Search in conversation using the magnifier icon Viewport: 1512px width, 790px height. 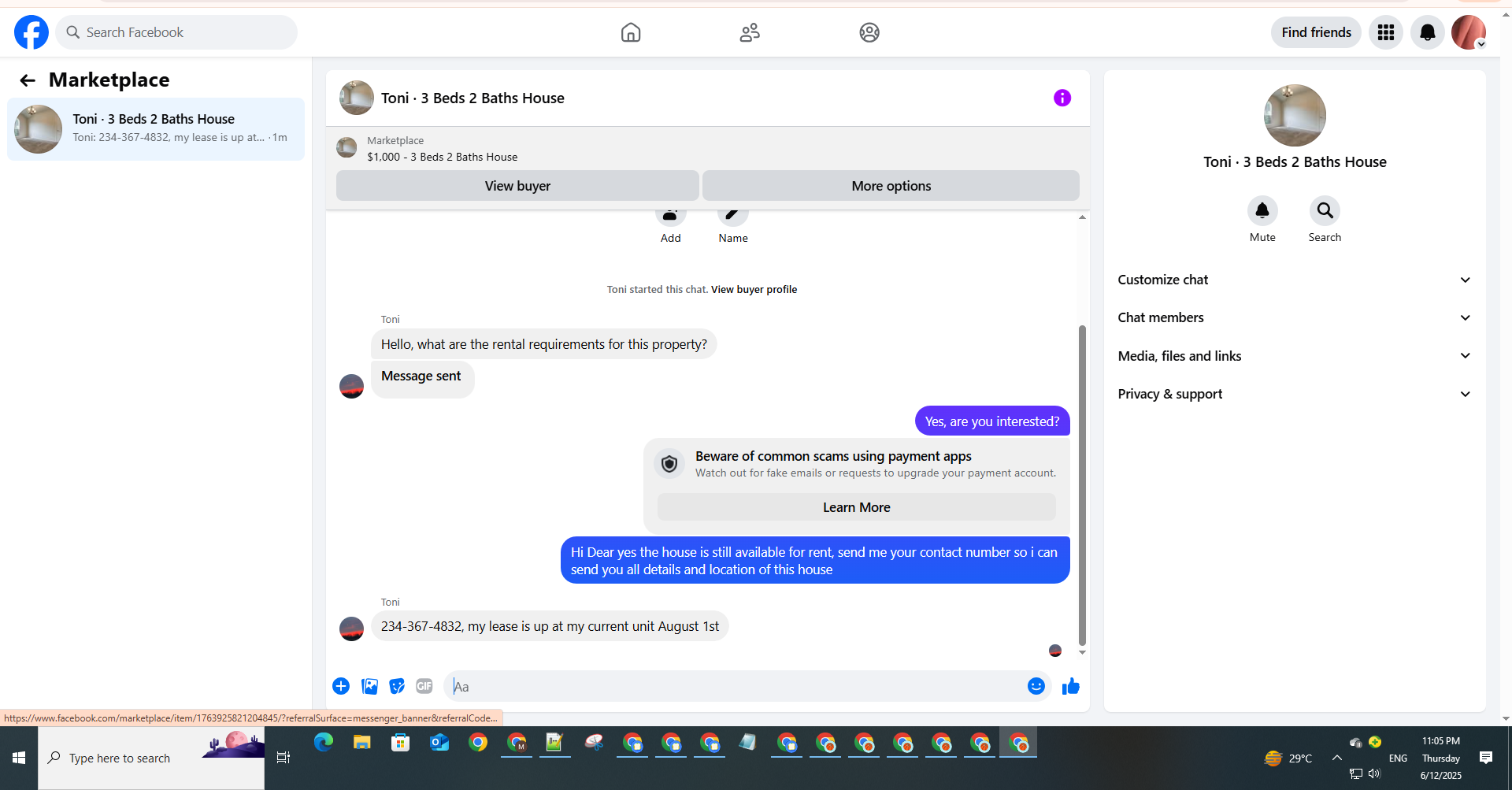click(x=1325, y=210)
